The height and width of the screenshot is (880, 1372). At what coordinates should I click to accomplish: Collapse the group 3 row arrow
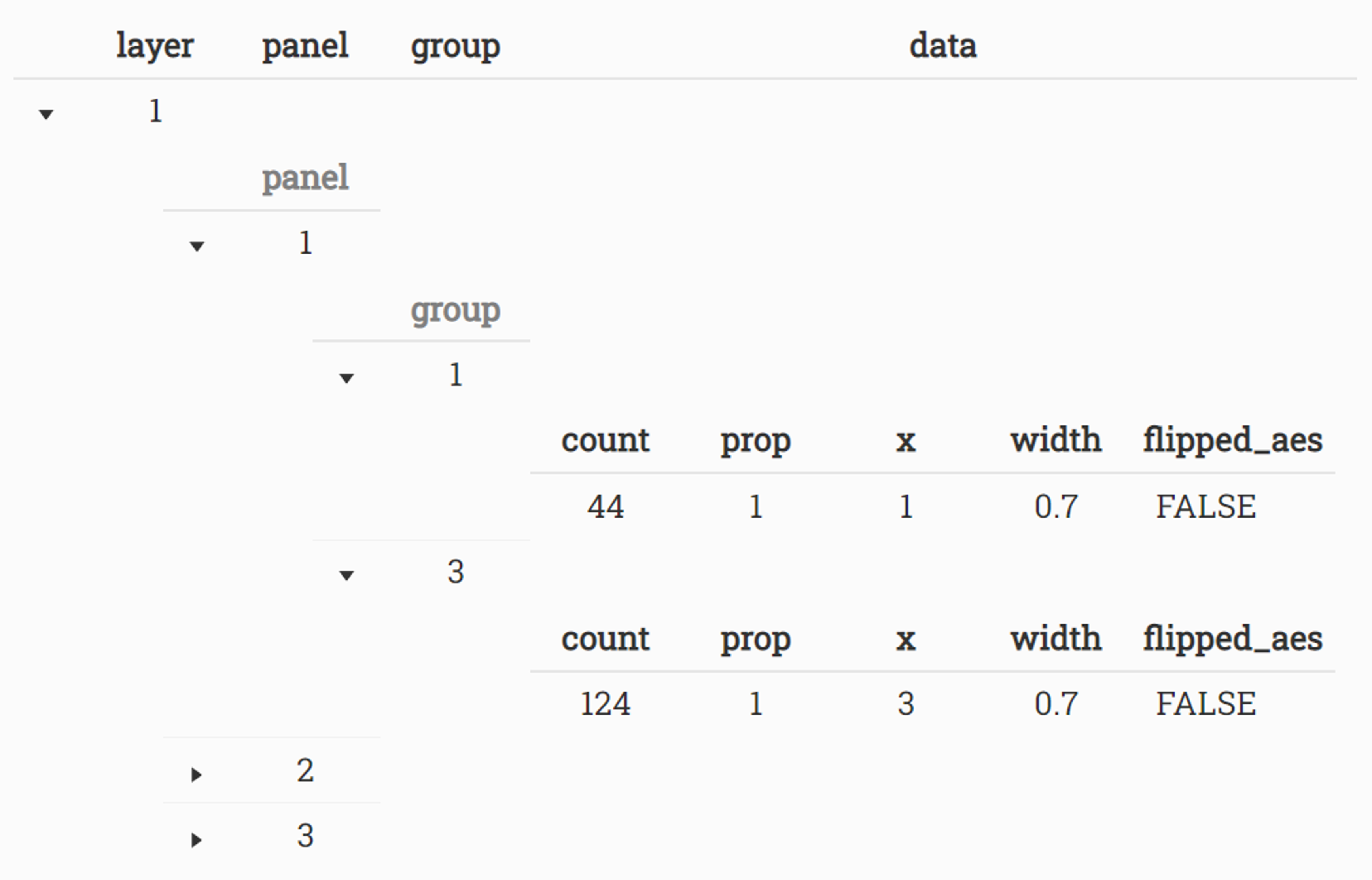tap(347, 575)
